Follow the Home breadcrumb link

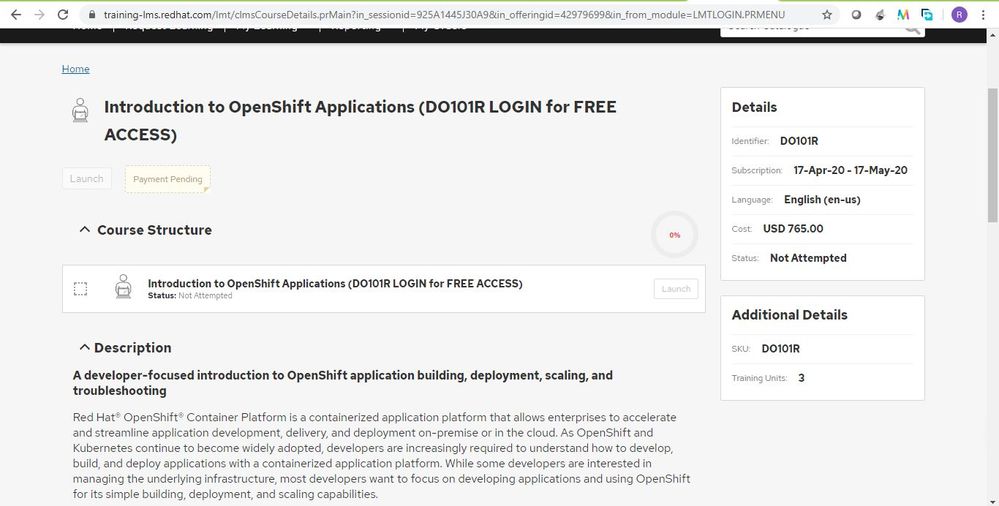(75, 69)
